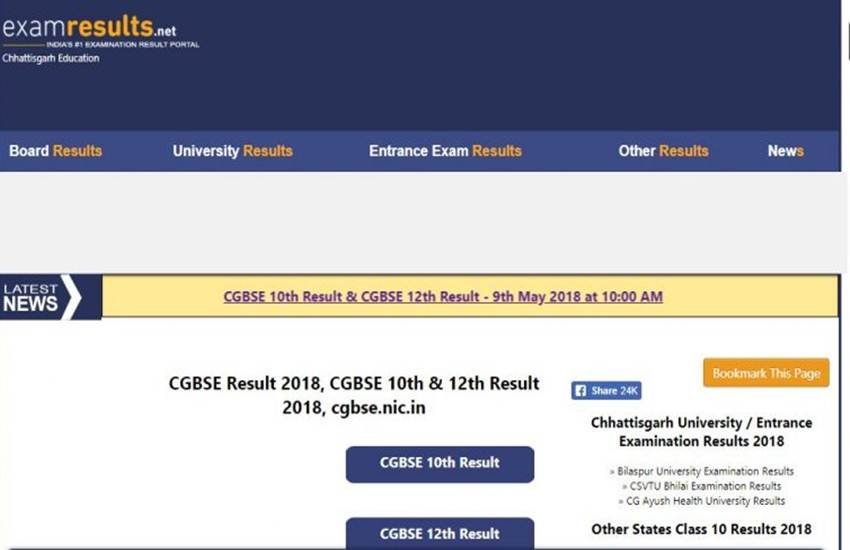Click the empty gray banner area
Screen dimensions: 850x550
click(420, 222)
